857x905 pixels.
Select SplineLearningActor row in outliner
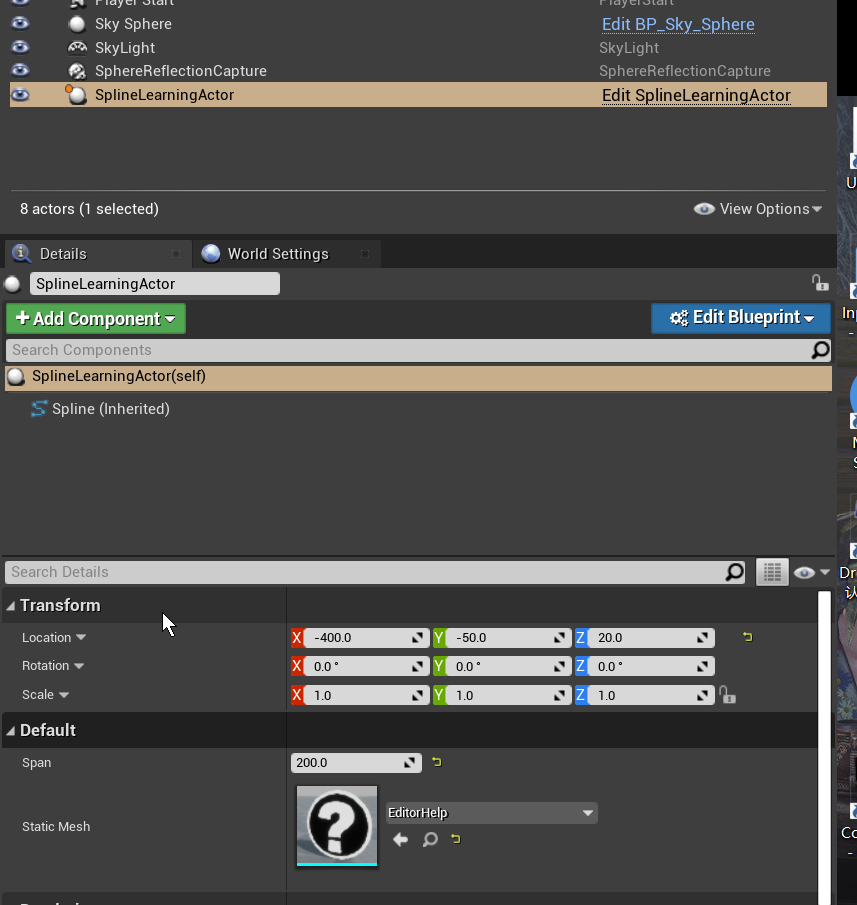(418, 95)
